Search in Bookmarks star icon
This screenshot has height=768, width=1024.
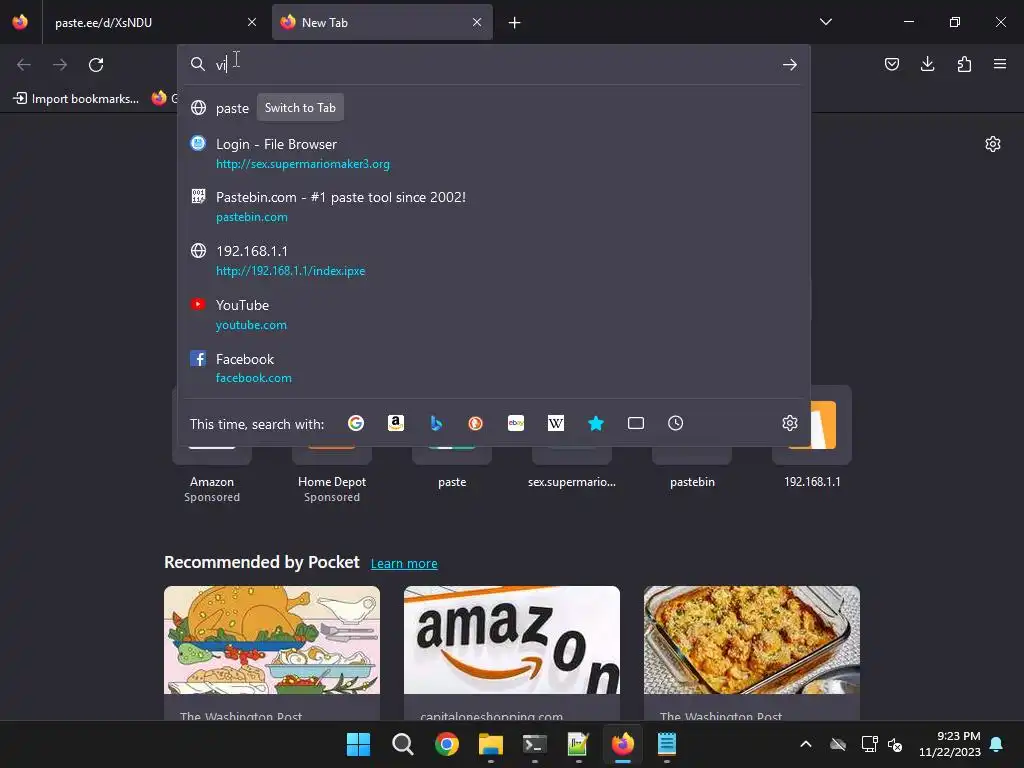click(x=596, y=423)
